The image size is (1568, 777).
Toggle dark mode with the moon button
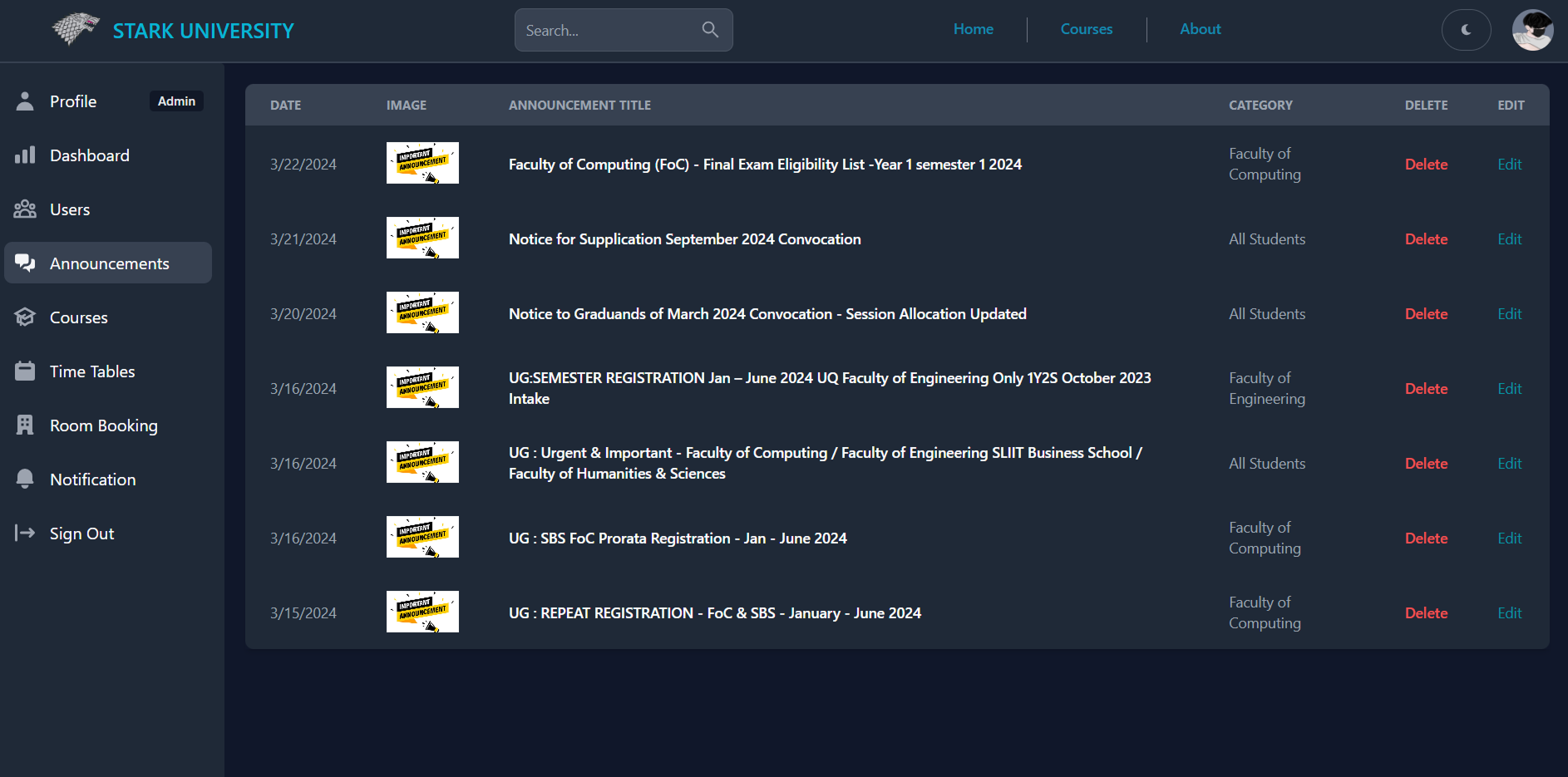coord(1466,30)
